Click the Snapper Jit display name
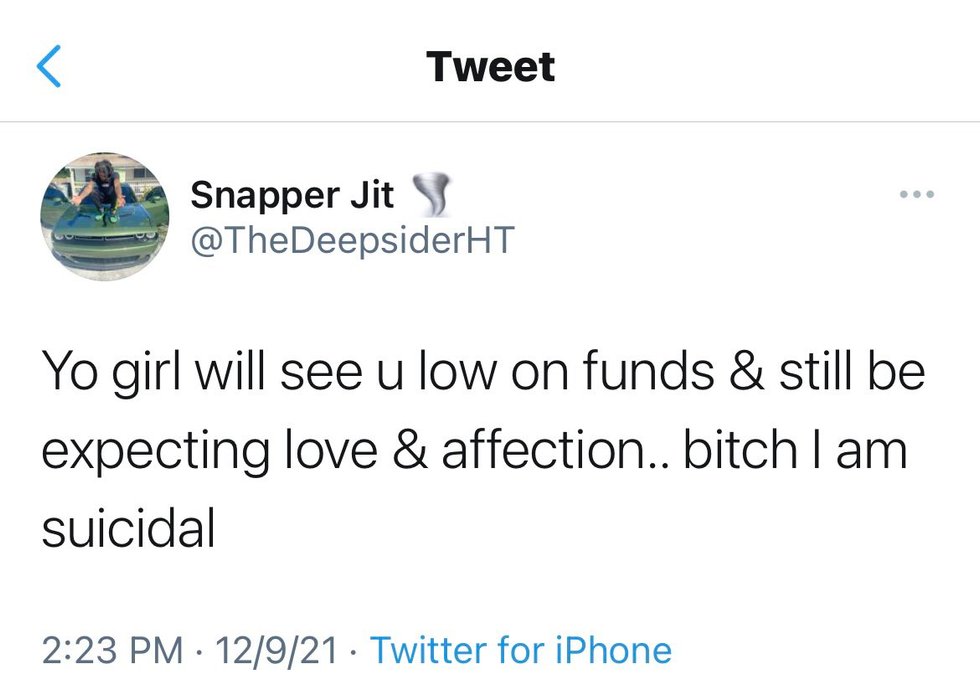Screen dimensions: 980x700 (292, 194)
